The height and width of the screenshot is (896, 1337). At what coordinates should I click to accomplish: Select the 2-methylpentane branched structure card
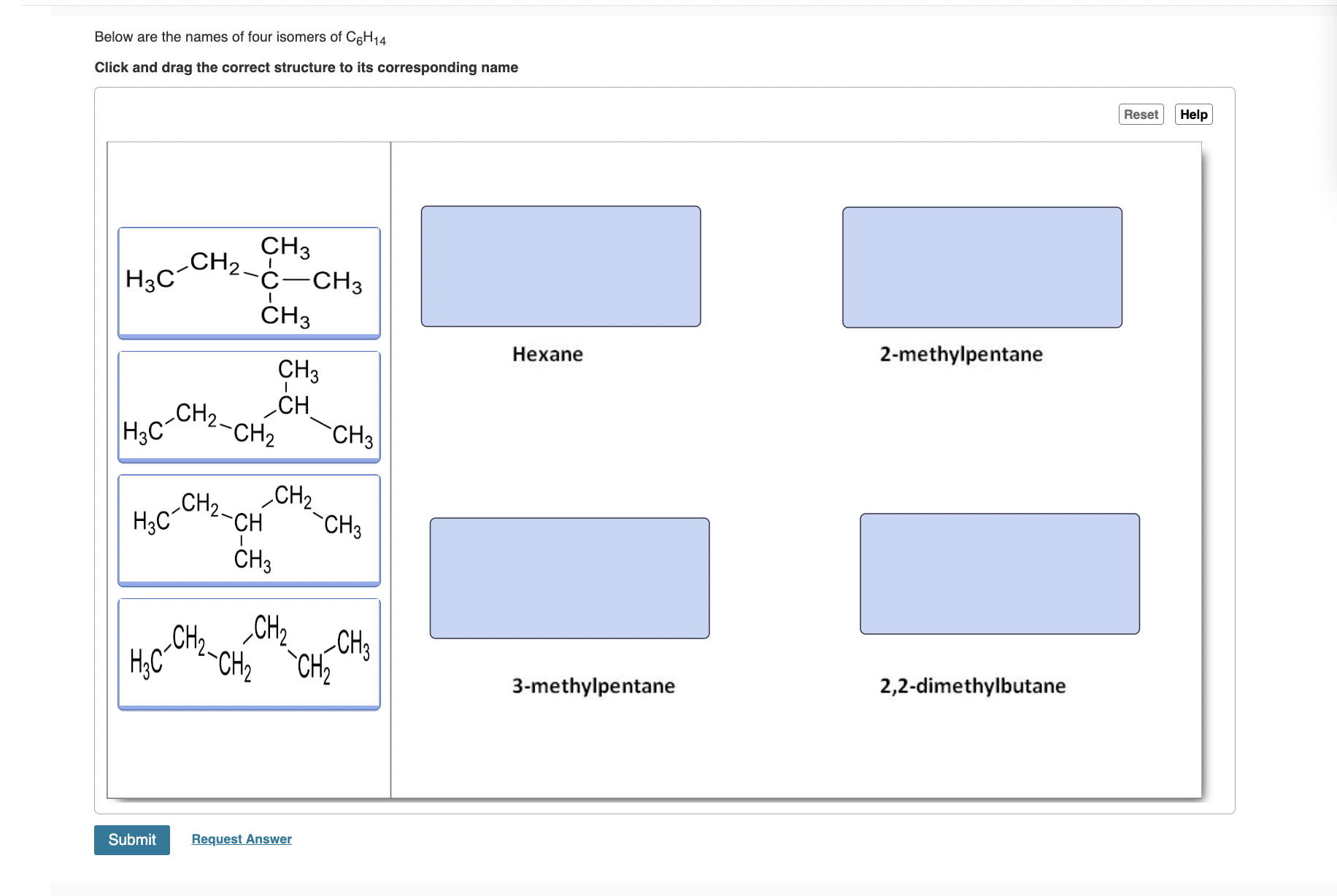point(249,406)
